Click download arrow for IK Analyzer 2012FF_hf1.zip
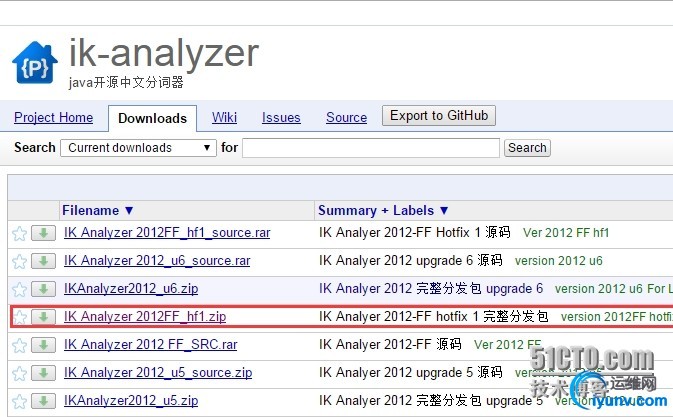673x417 pixels. [43, 317]
